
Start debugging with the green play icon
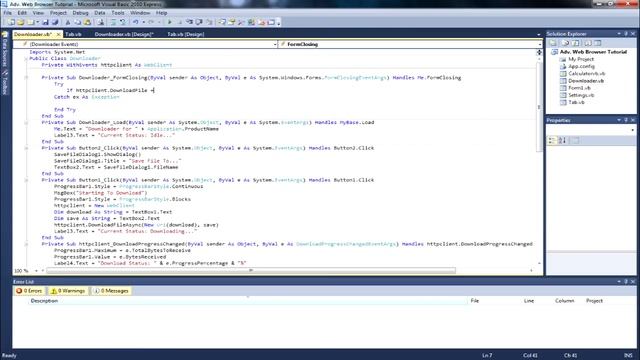(169, 22)
